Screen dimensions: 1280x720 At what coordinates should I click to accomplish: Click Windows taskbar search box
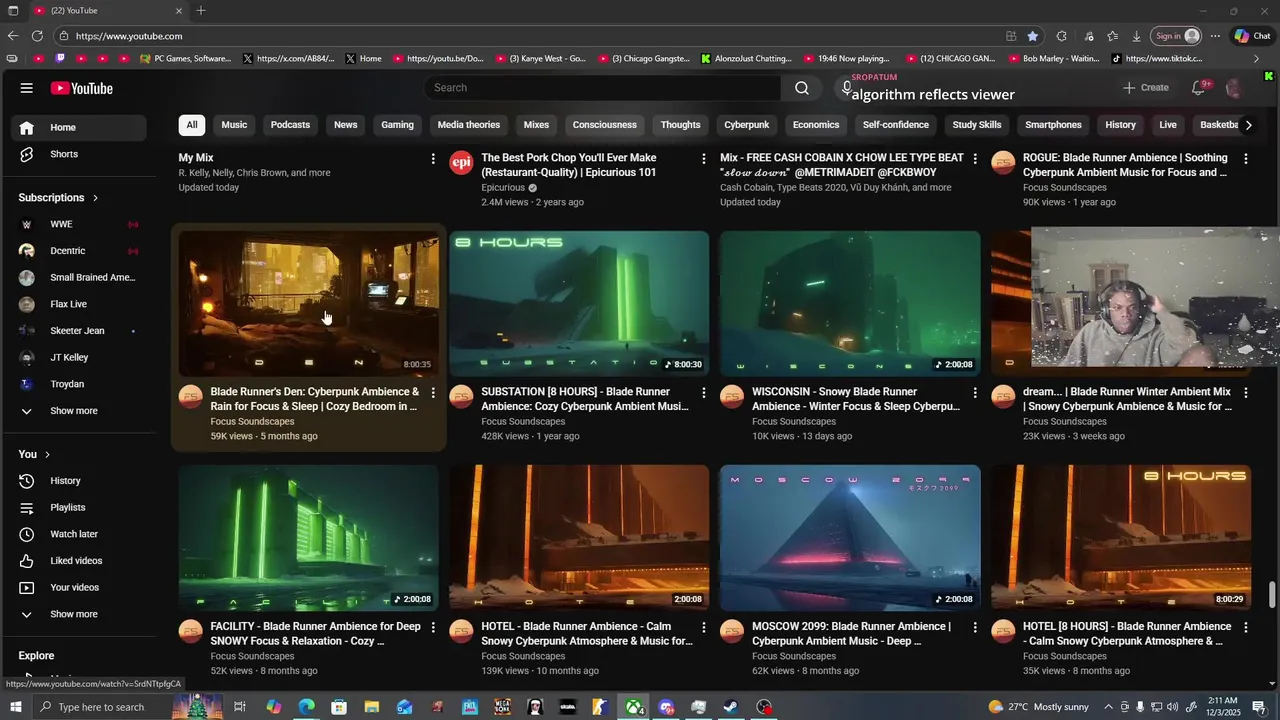pos(100,707)
